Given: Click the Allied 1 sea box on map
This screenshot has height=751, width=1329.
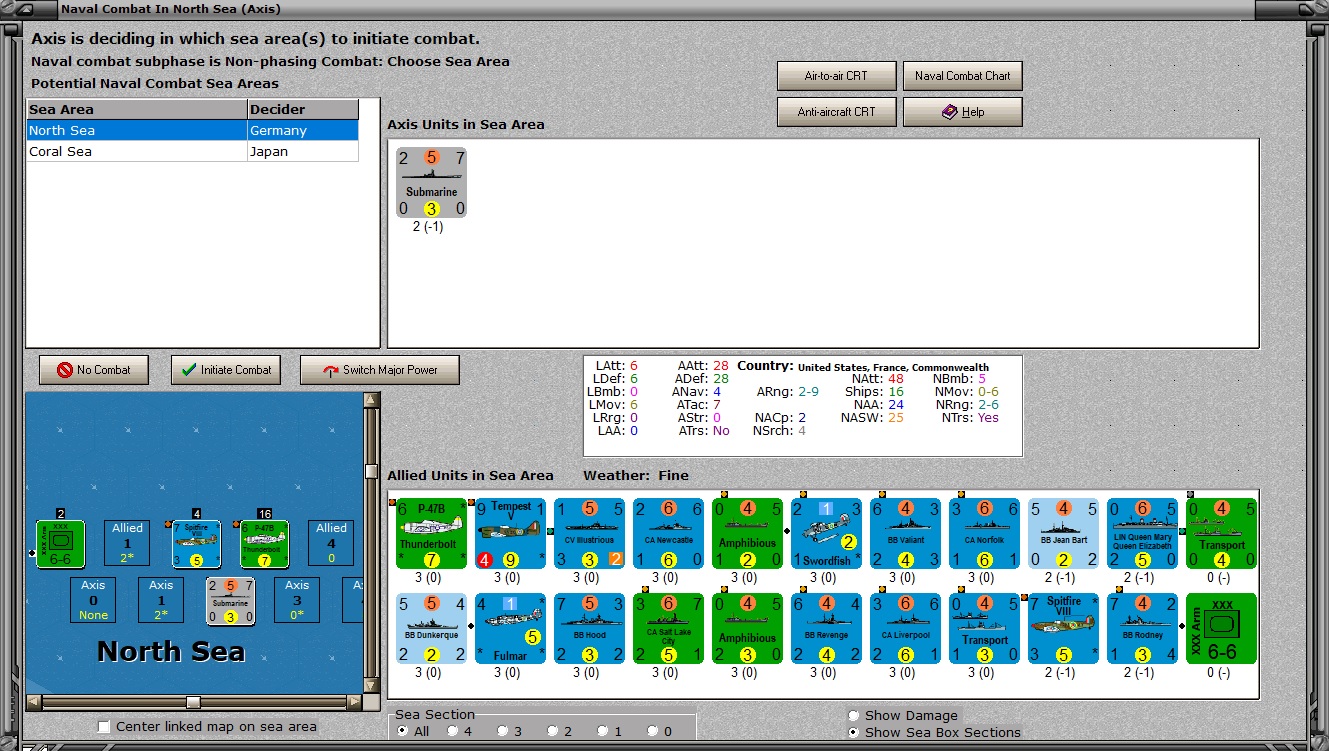Looking at the screenshot, I should pyautogui.click(x=127, y=543).
